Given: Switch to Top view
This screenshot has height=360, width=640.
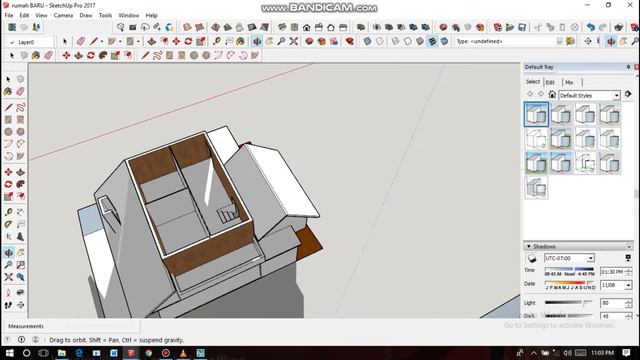Looking at the screenshot, I should [294, 27].
